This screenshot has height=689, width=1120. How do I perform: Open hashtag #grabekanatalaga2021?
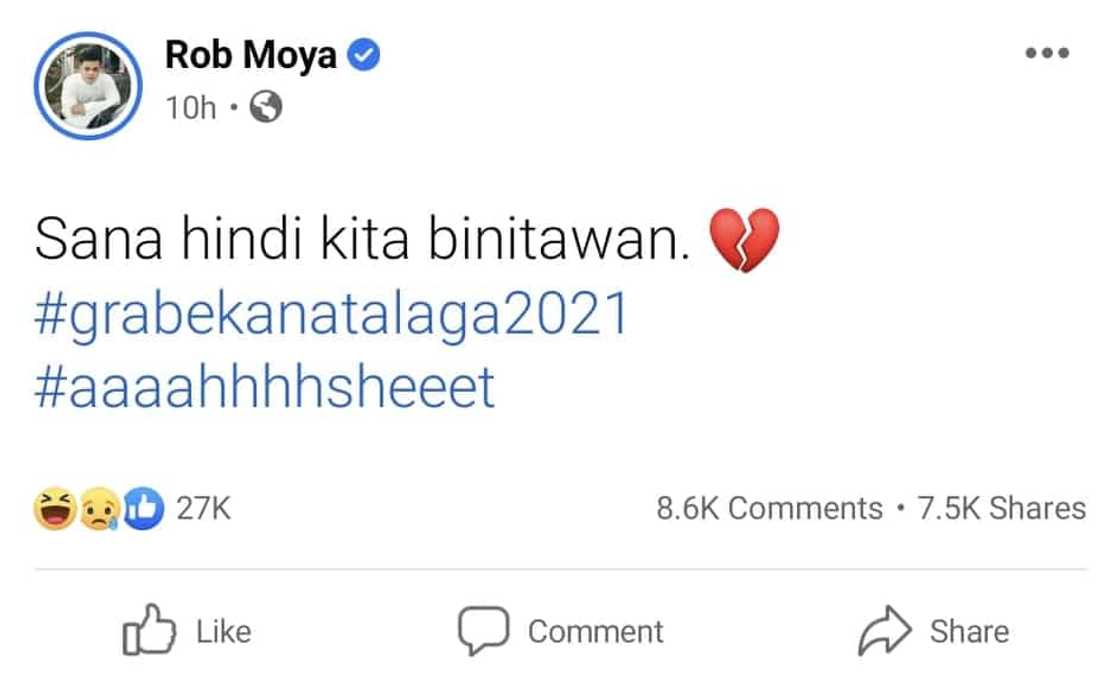tap(331, 314)
